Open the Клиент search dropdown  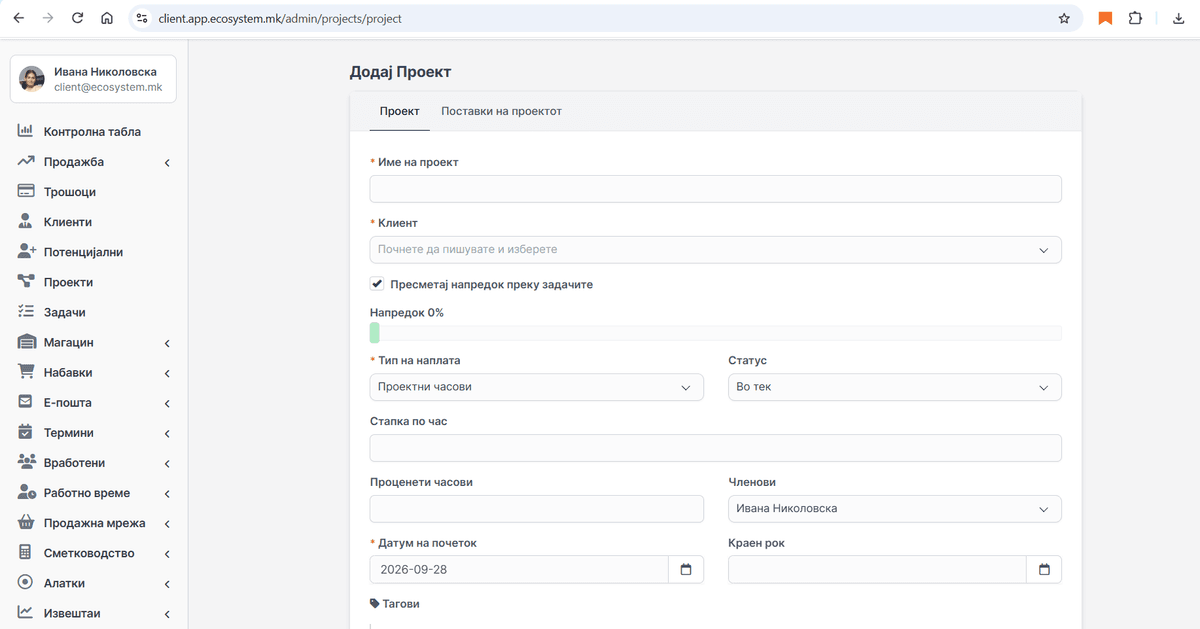(716, 249)
